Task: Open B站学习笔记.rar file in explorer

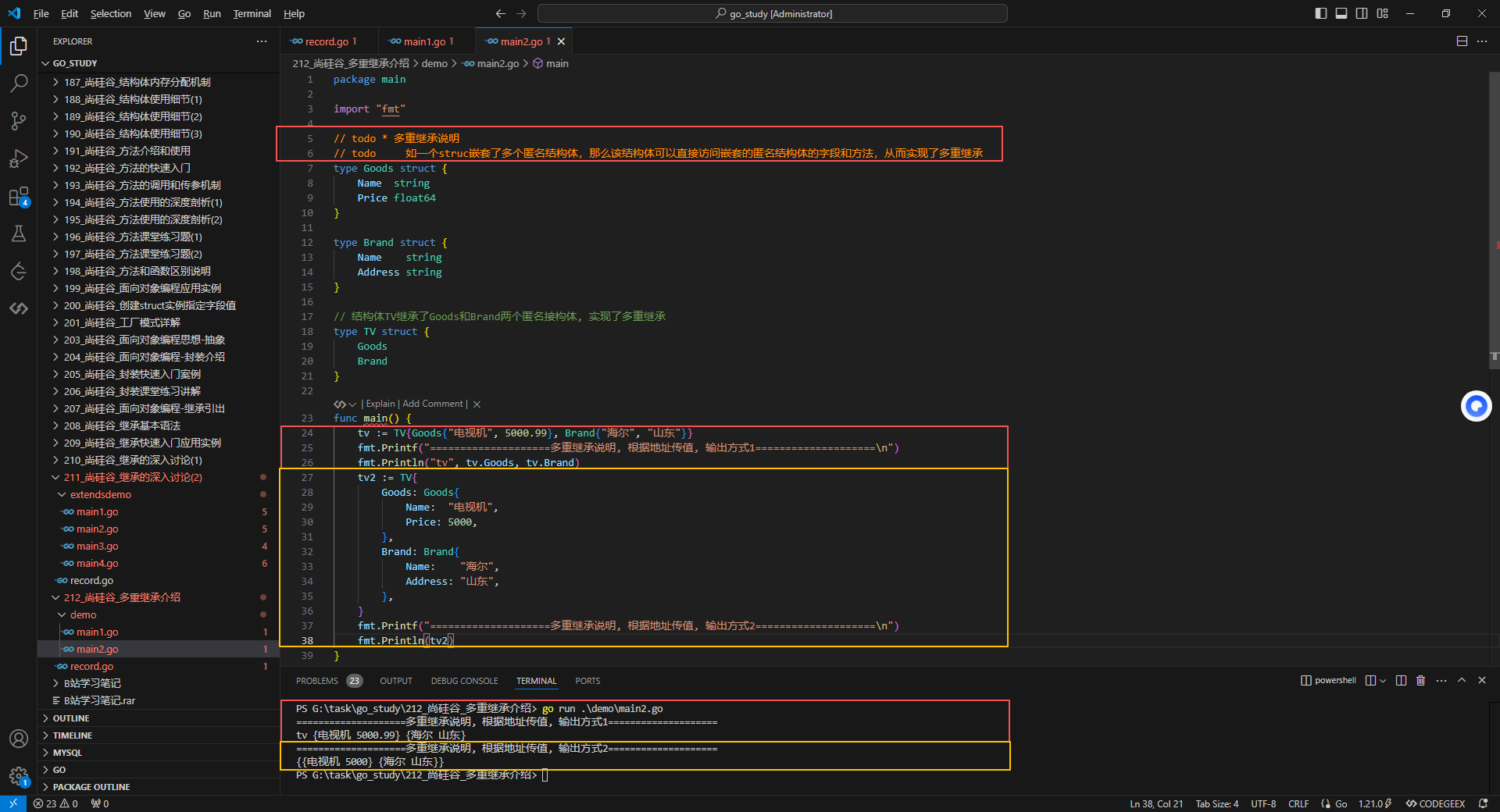Action: tap(159, 700)
